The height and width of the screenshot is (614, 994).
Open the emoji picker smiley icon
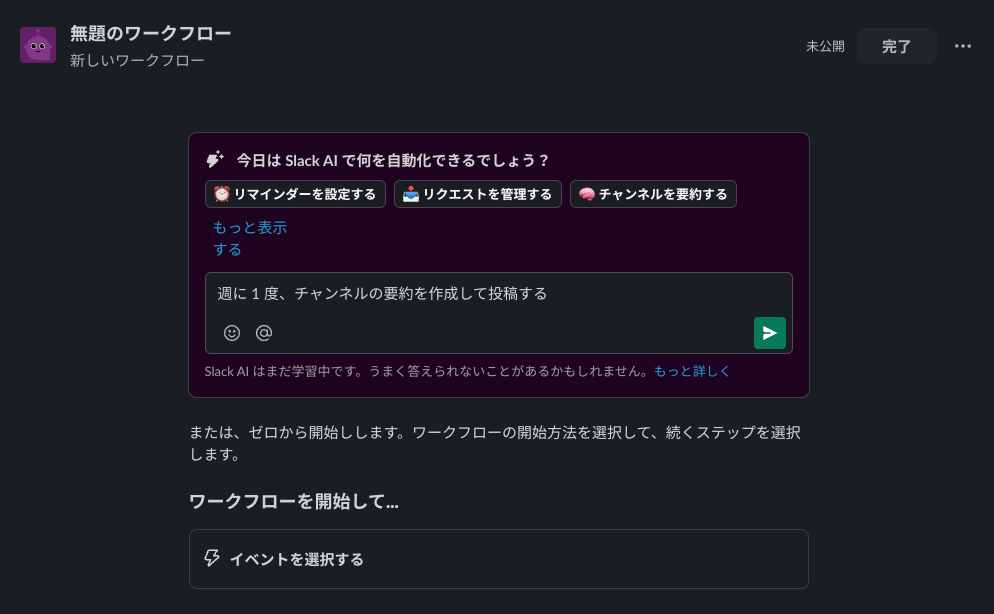232,333
